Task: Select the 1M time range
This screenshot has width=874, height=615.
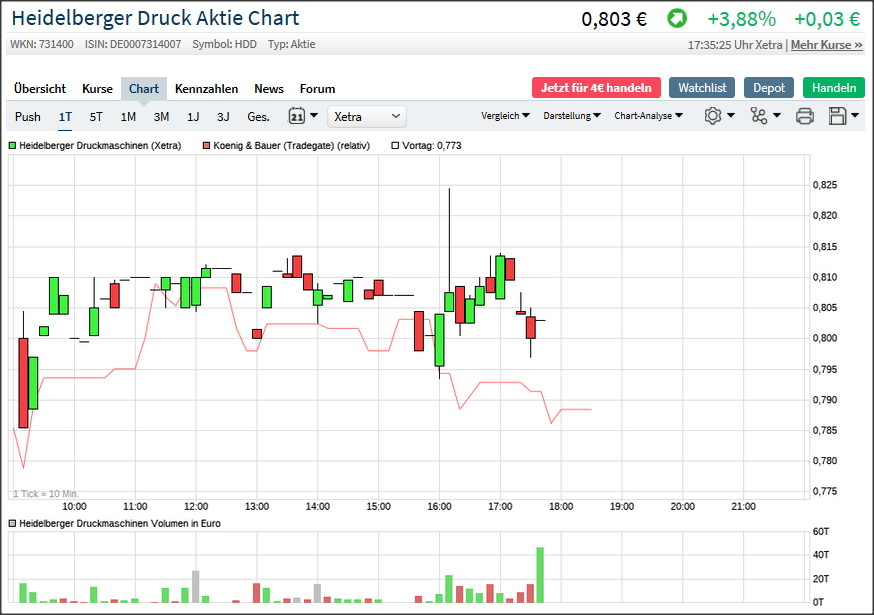Action: [128, 116]
